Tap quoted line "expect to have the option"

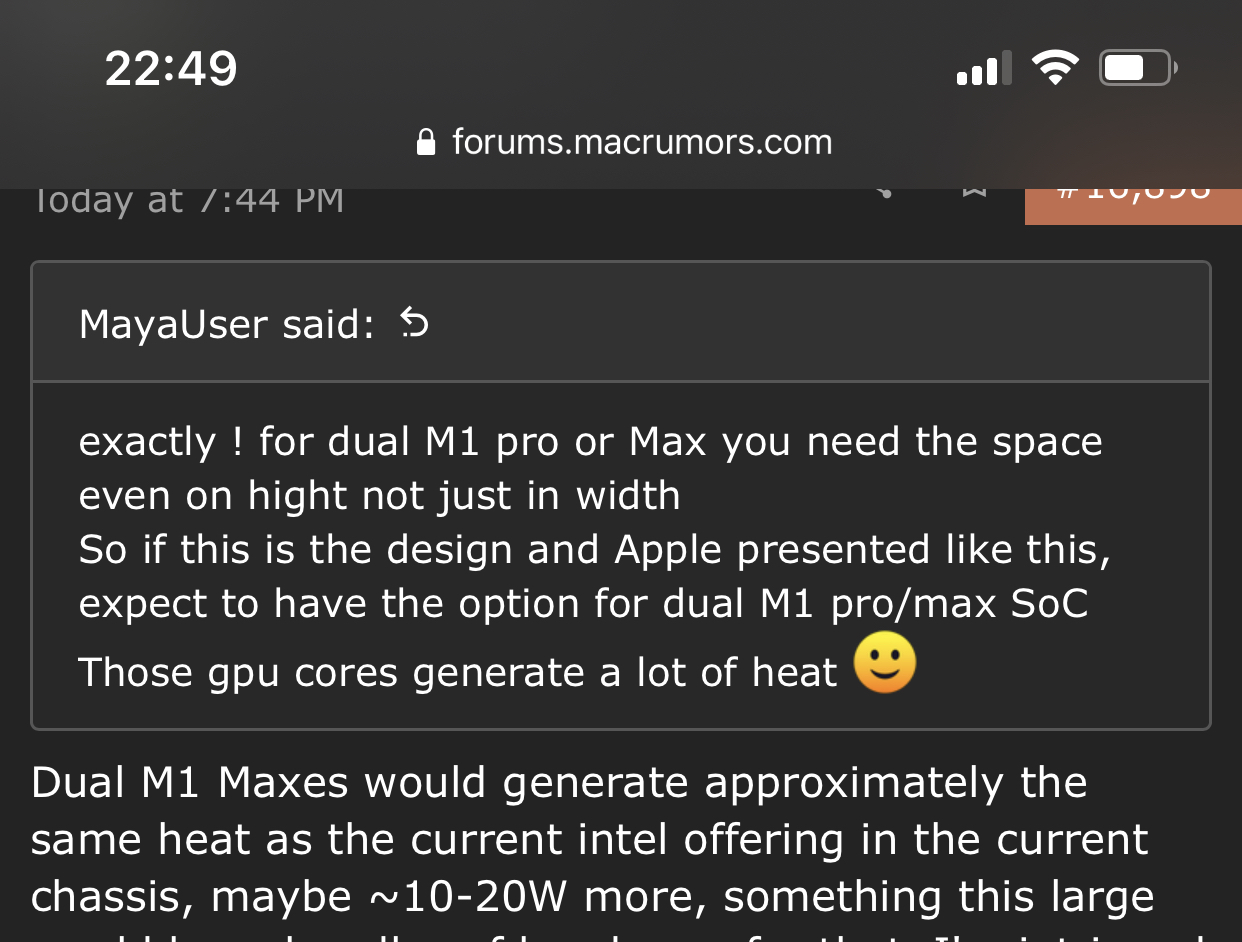click(583, 603)
